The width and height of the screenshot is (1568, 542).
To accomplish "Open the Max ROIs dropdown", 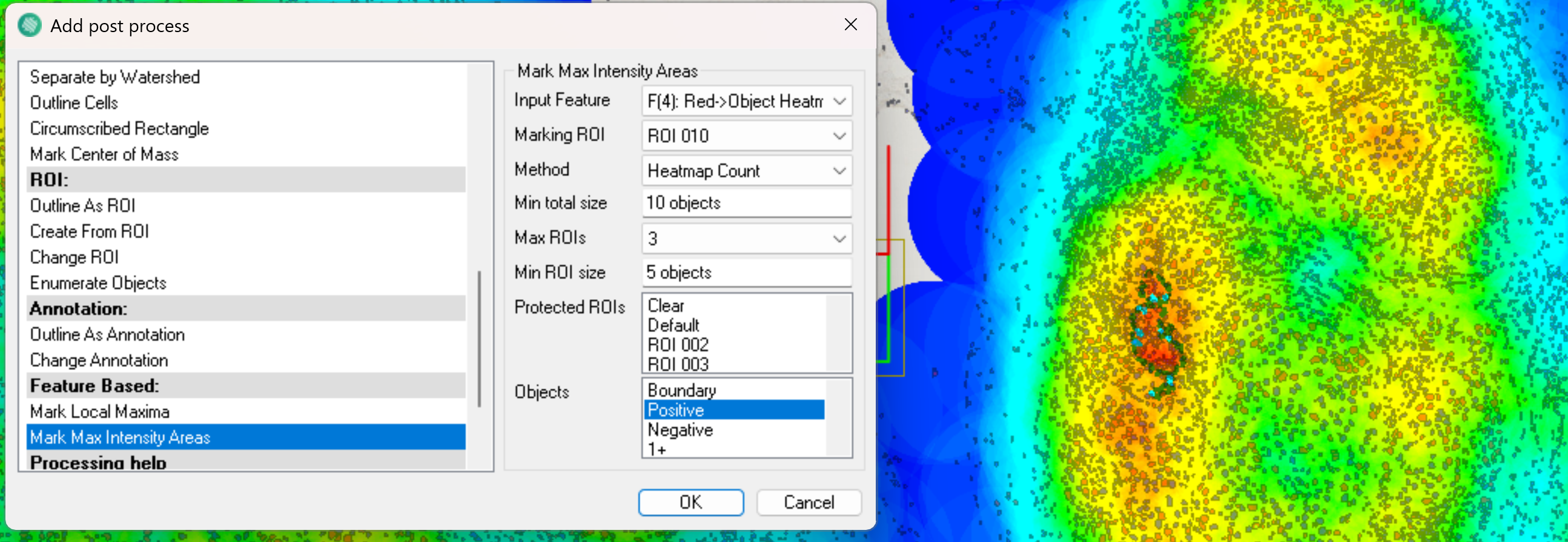I will (x=747, y=239).
